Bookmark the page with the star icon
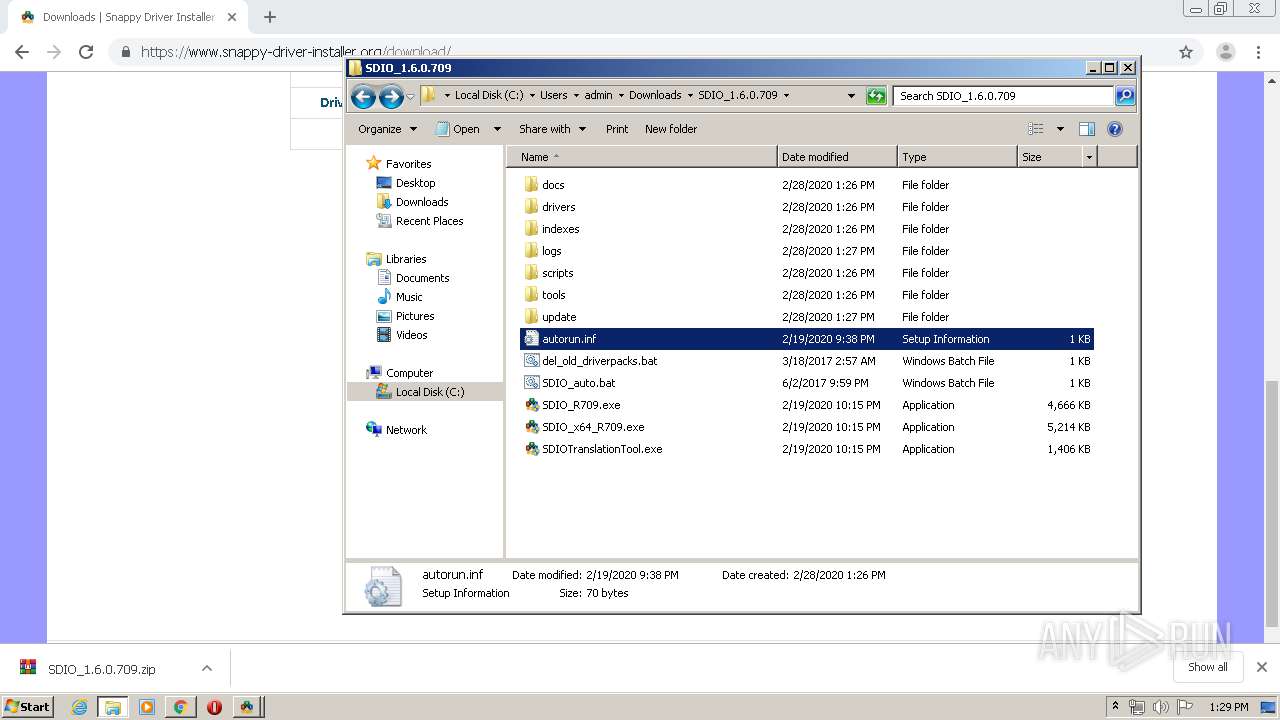This screenshot has height=720, width=1280. click(x=1186, y=52)
